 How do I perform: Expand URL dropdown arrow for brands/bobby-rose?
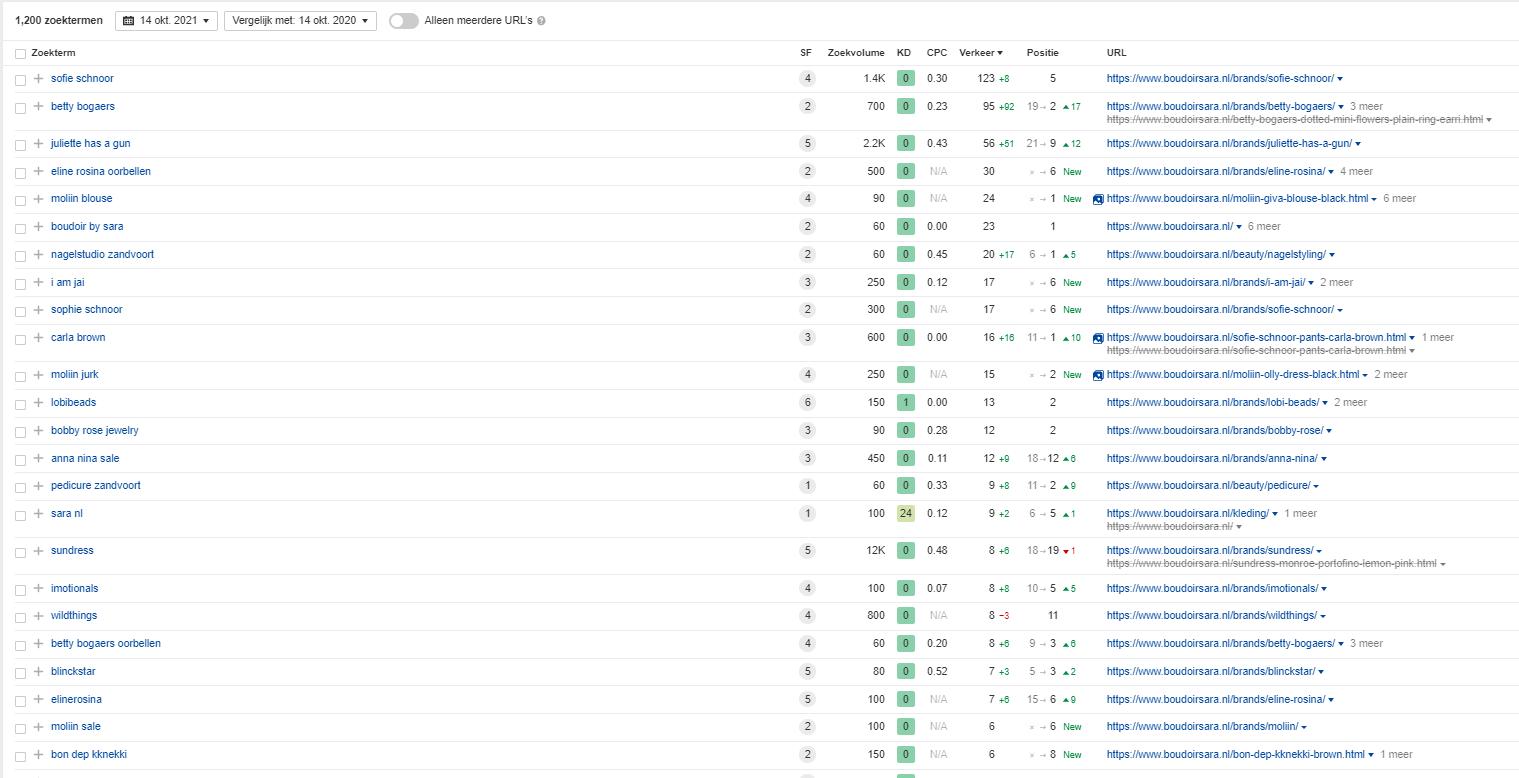1329,431
